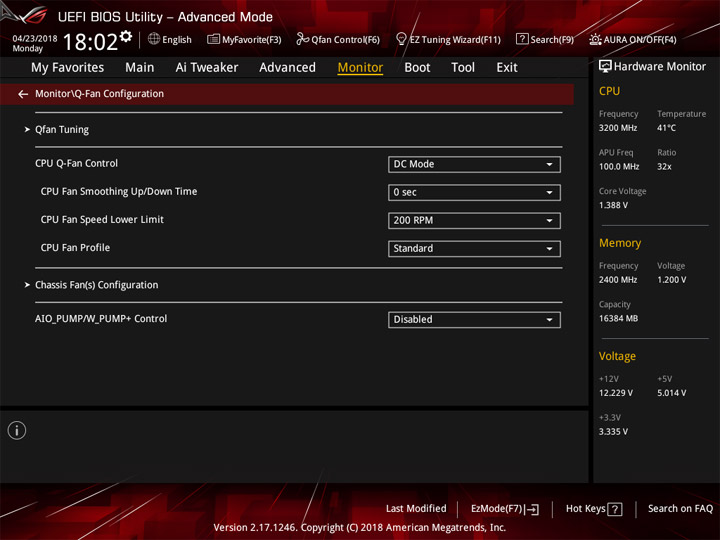Click the back arrow in breadcrumb bar
The image size is (720, 540).
(23, 94)
